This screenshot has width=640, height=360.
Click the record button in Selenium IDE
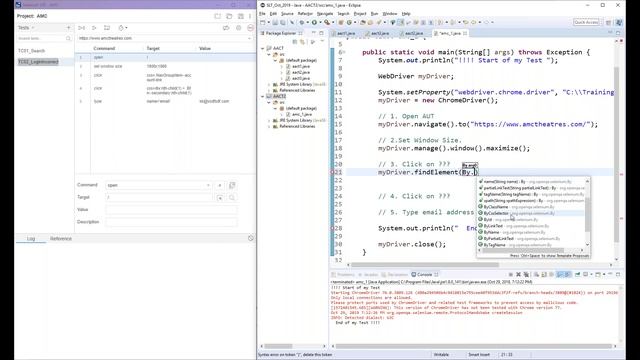(251, 28)
